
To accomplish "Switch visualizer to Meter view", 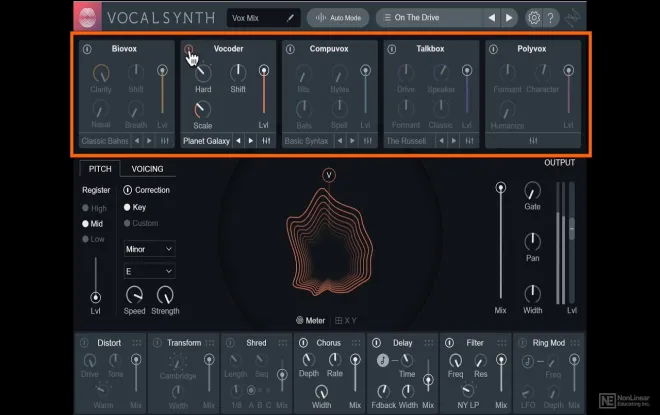I will pyautogui.click(x=310, y=321).
